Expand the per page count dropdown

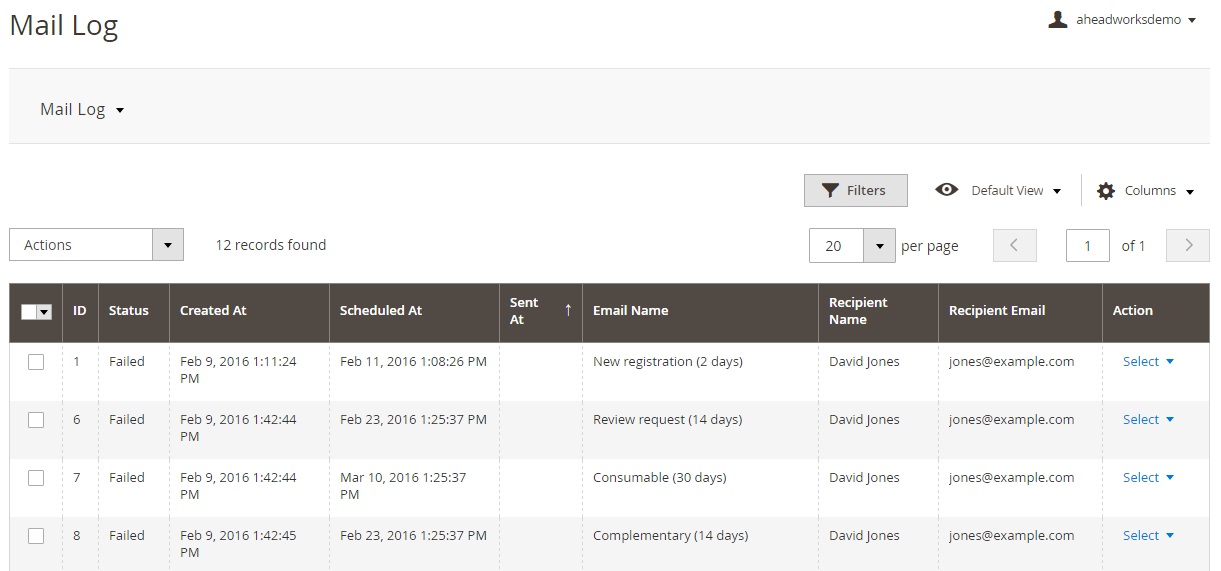point(879,245)
